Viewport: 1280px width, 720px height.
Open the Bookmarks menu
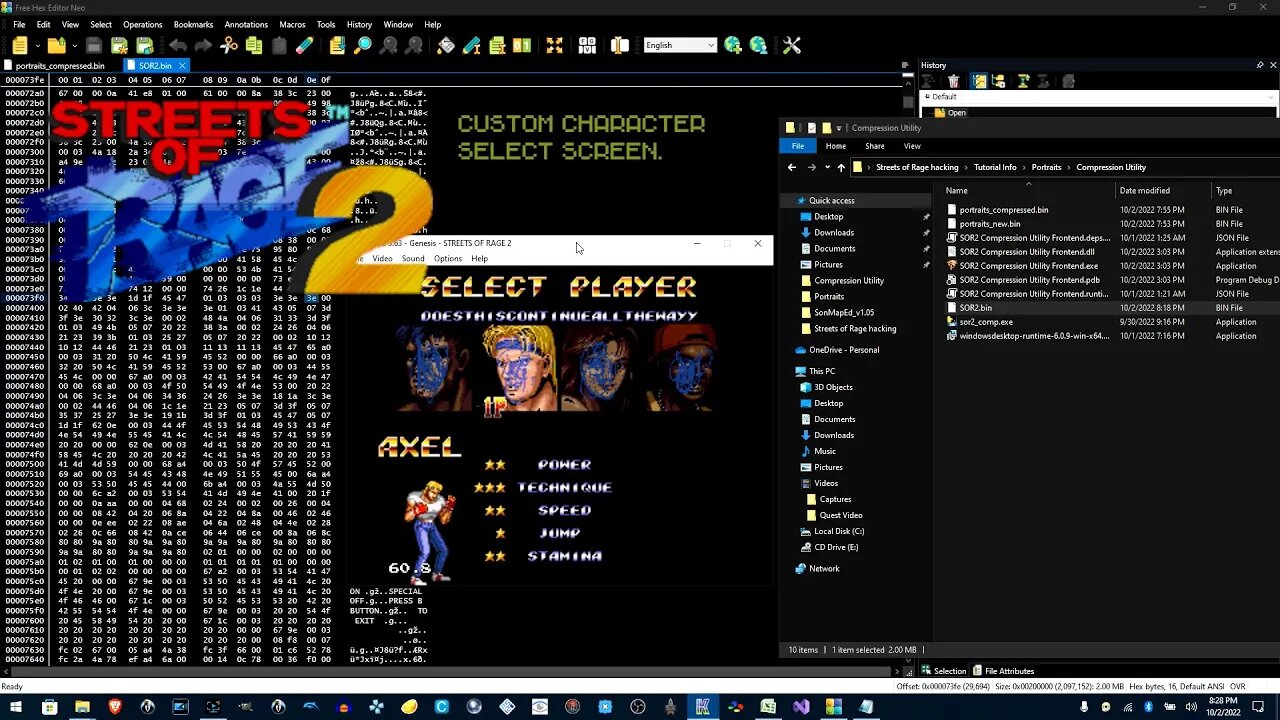click(x=193, y=24)
